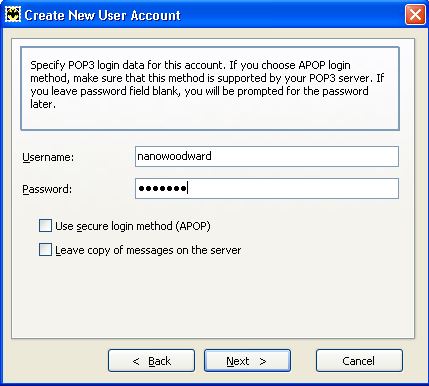Go to the Next step
The height and width of the screenshot is (386, 429).
(x=247, y=361)
